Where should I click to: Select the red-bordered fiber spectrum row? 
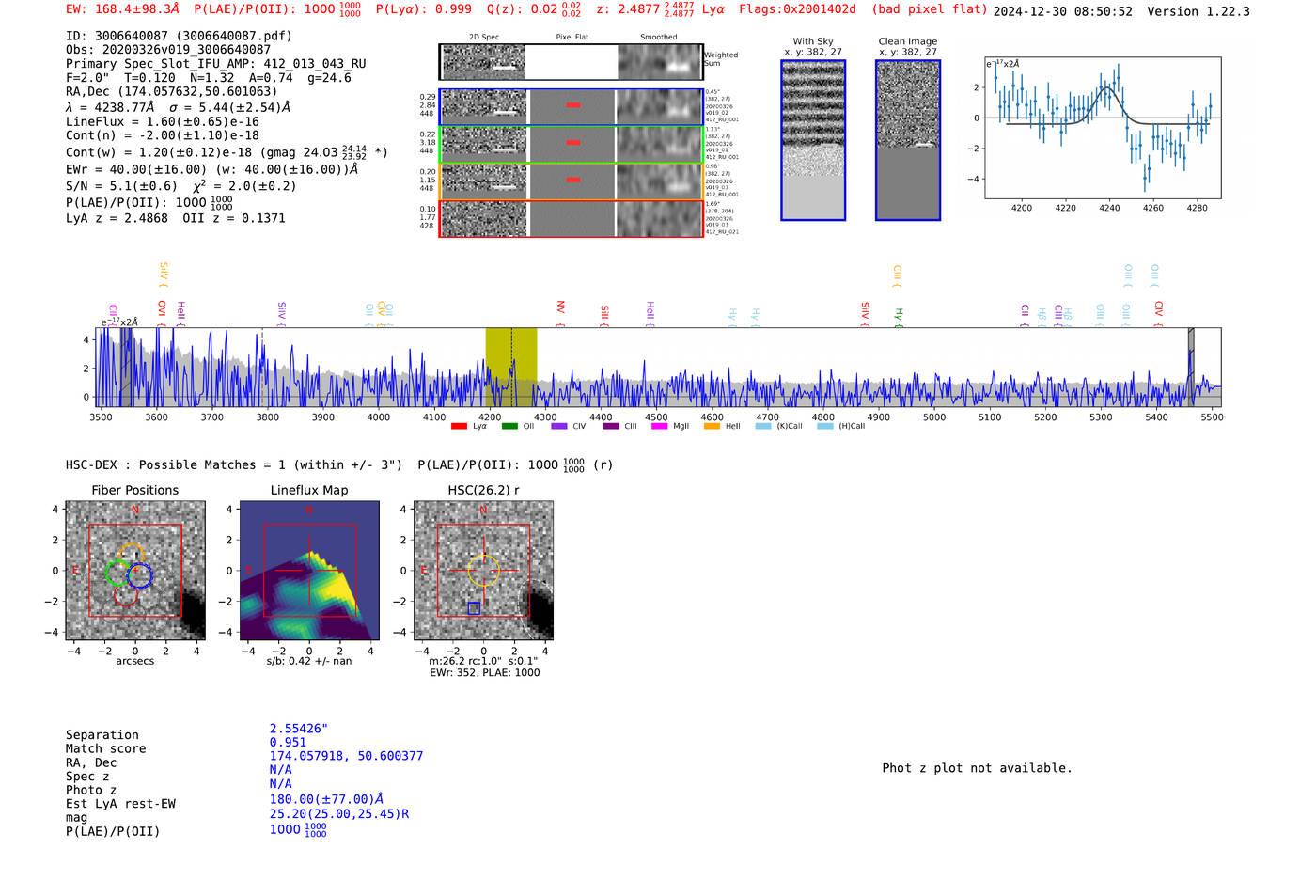[571, 218]
